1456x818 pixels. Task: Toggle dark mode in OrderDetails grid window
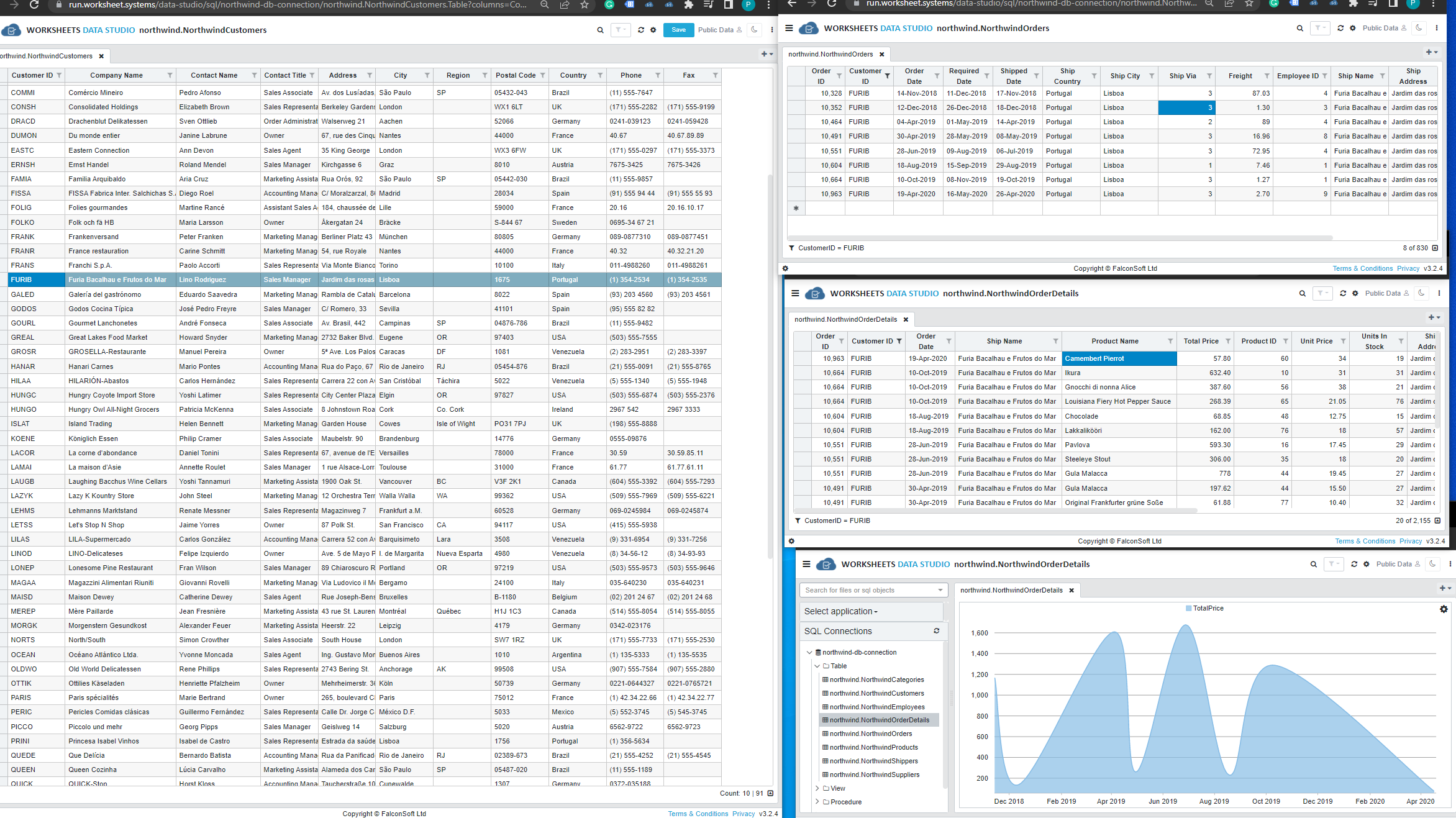coord(1422,293)
